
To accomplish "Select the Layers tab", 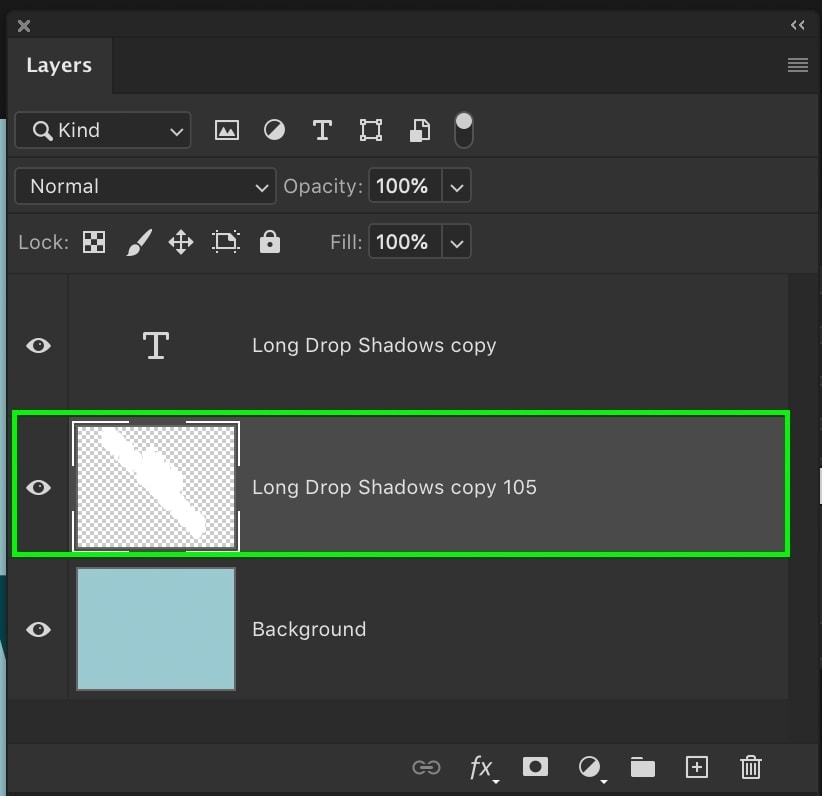I will 59,66.
